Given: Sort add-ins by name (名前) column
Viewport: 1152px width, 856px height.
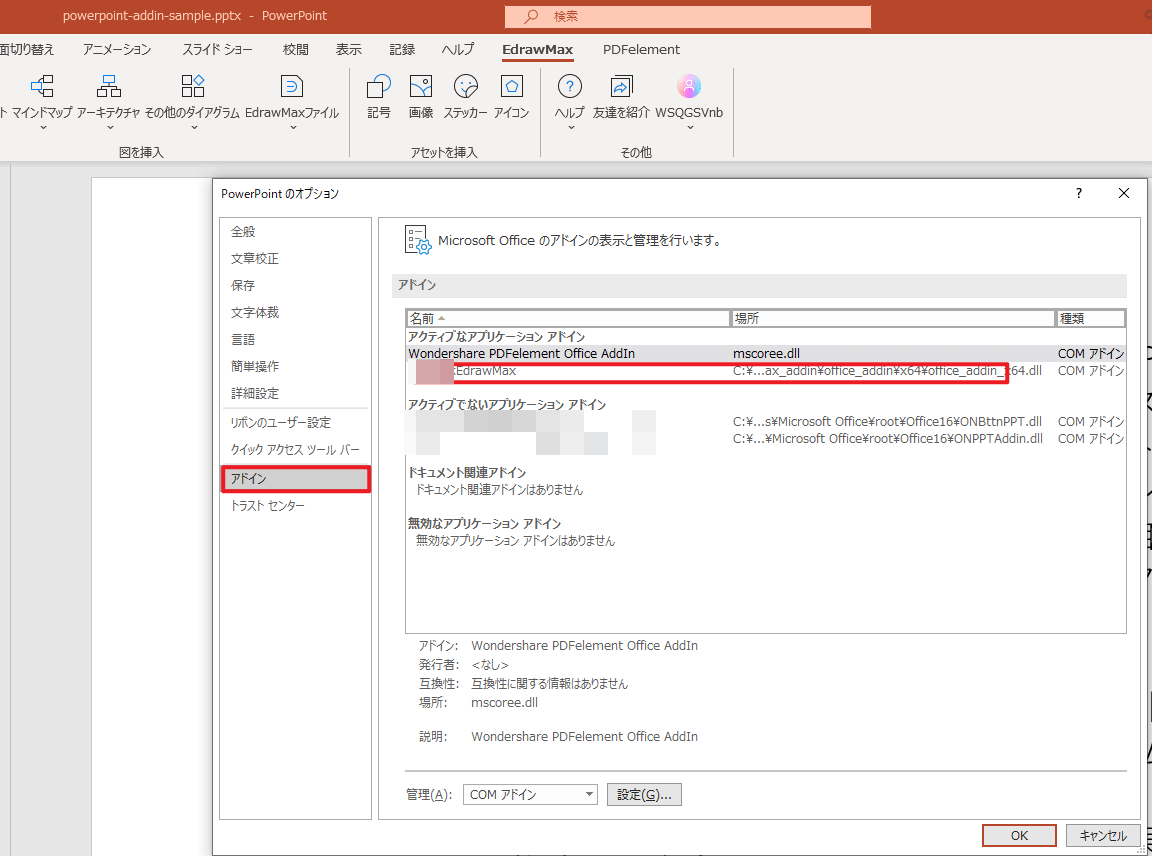Looking at the screenshot, I should (x=568, y=318).
